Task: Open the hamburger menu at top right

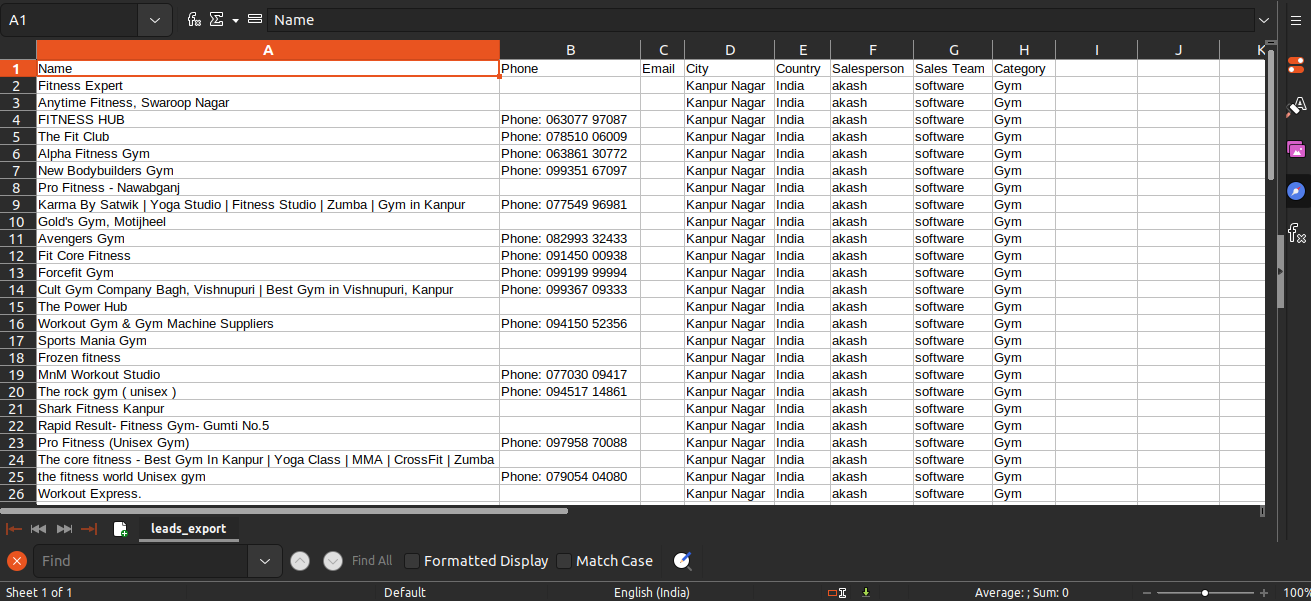Action: pyautogui.click(x=1295, y=20)
